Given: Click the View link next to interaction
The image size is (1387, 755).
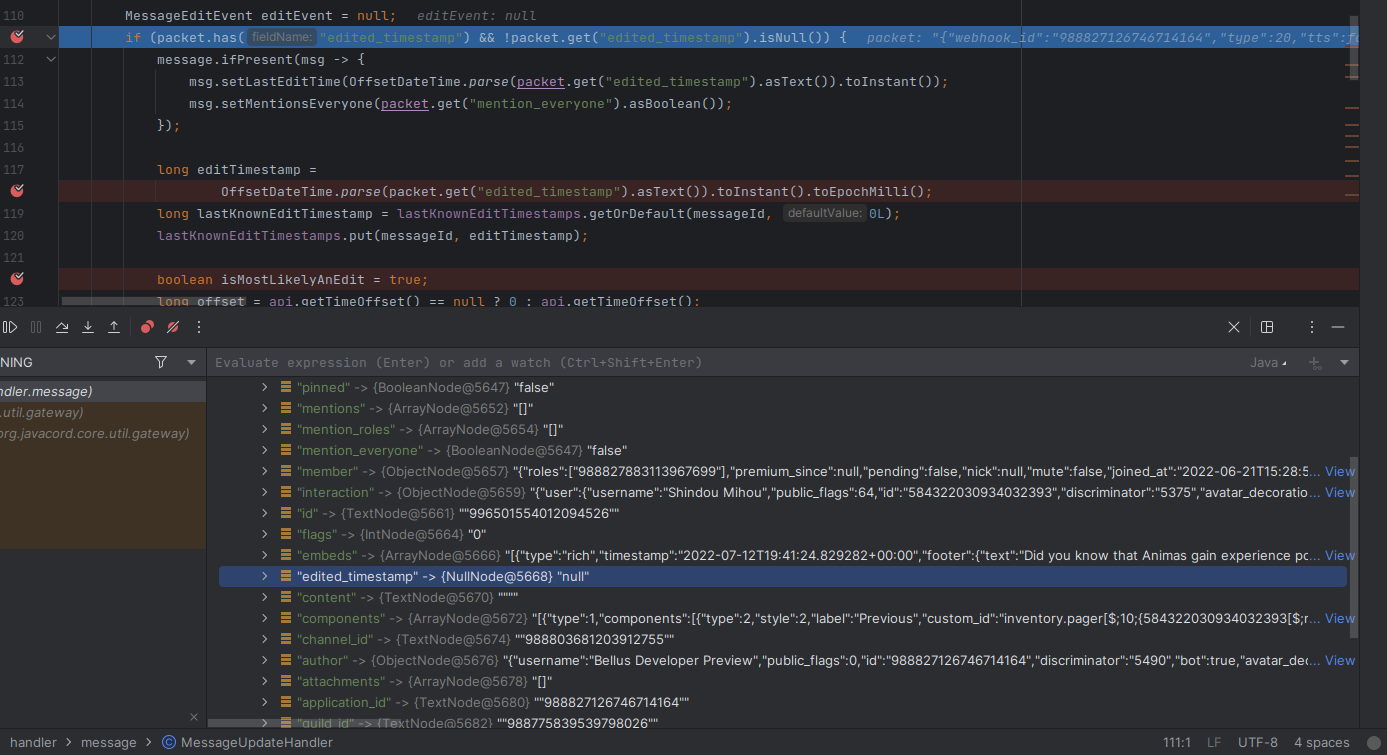Looking at the screenshot, I should coord(1339,492).
